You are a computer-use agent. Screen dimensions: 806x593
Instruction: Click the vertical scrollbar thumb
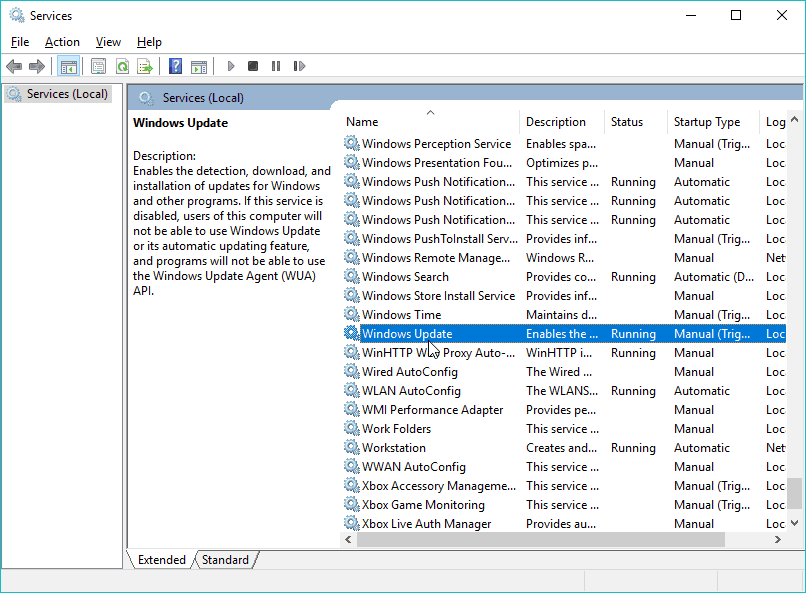point(794,493)
